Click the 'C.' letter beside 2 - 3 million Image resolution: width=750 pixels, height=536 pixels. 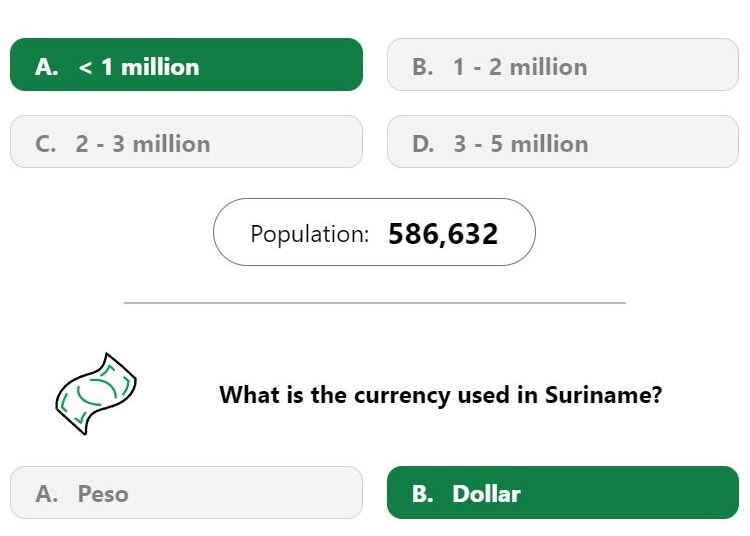pyautogui.click(x=45, y=144)
